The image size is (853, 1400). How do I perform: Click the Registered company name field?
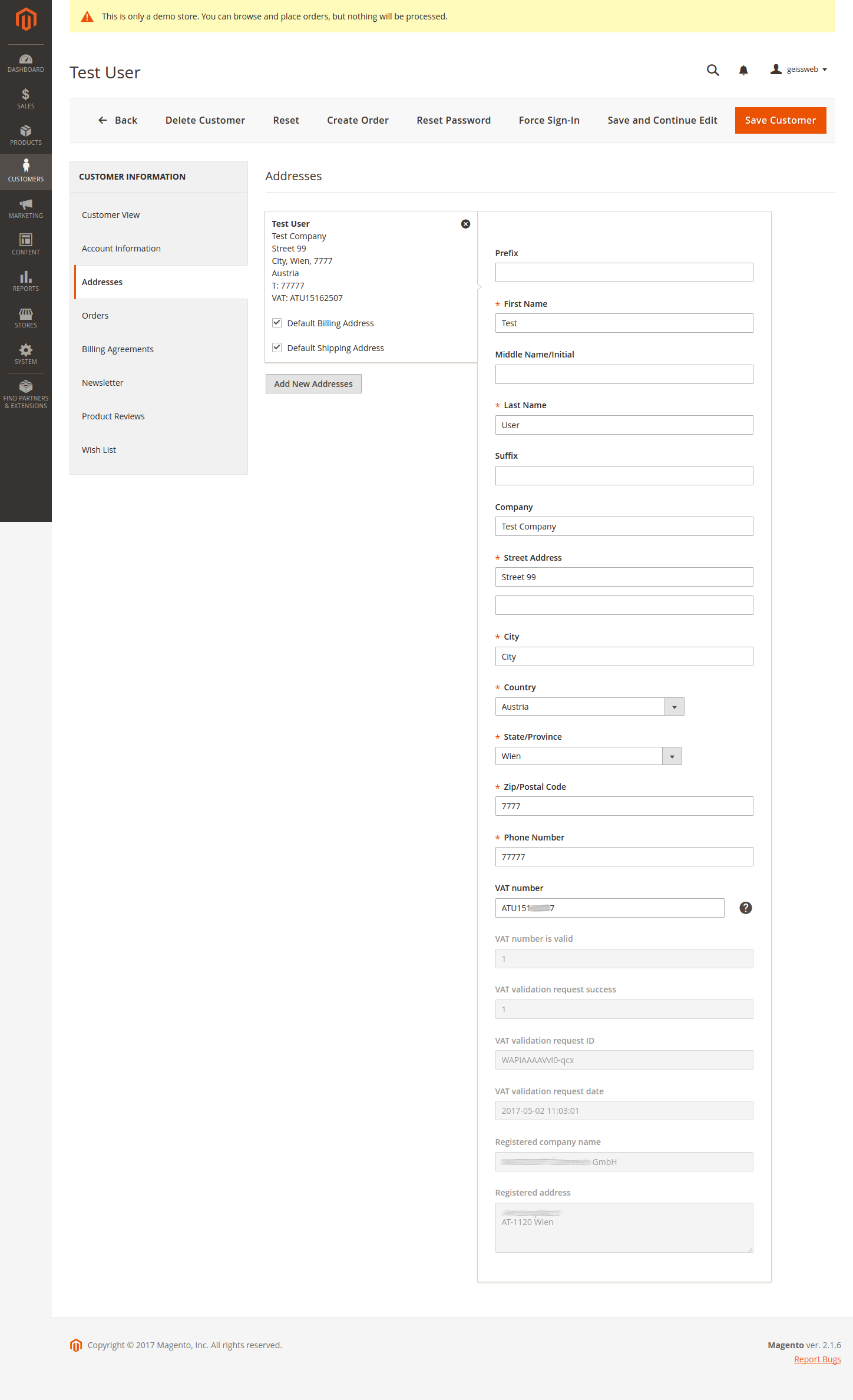(x=624, y=1161)
